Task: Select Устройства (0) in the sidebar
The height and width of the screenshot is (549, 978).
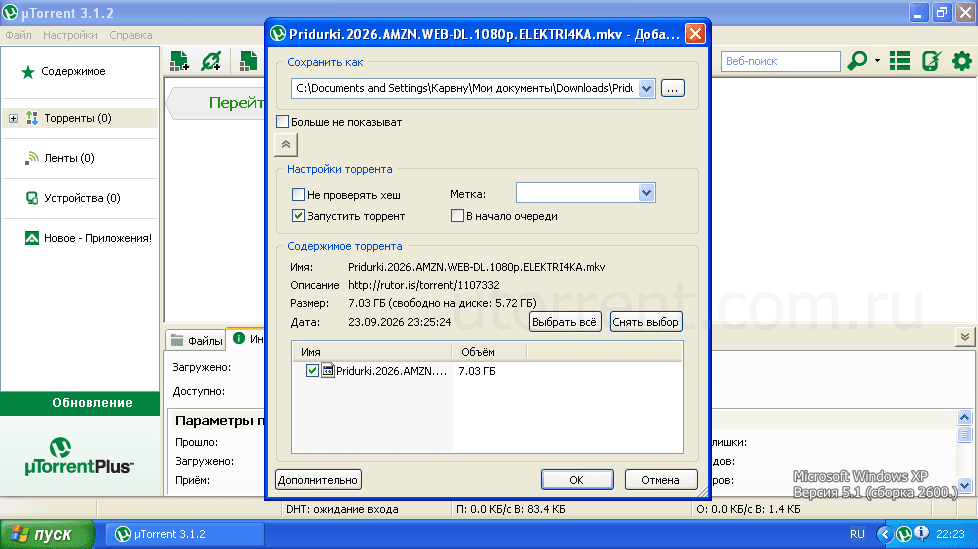Action: click(80, 198)
